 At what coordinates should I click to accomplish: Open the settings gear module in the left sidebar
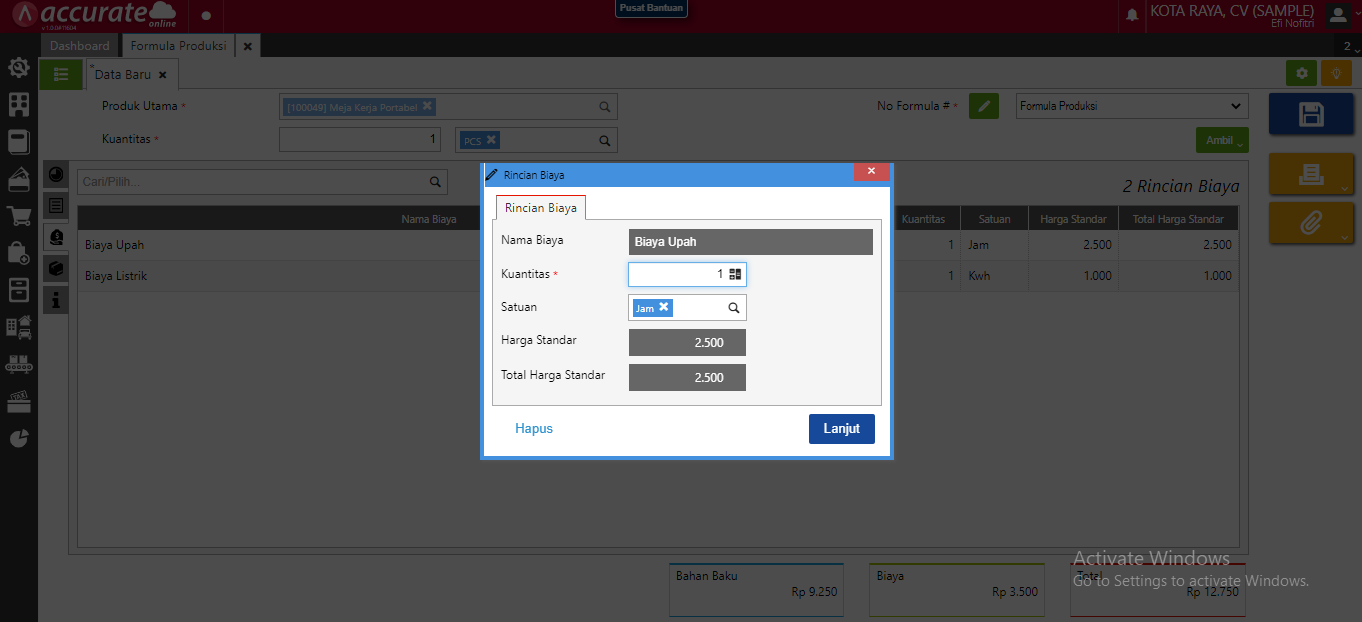18,68
